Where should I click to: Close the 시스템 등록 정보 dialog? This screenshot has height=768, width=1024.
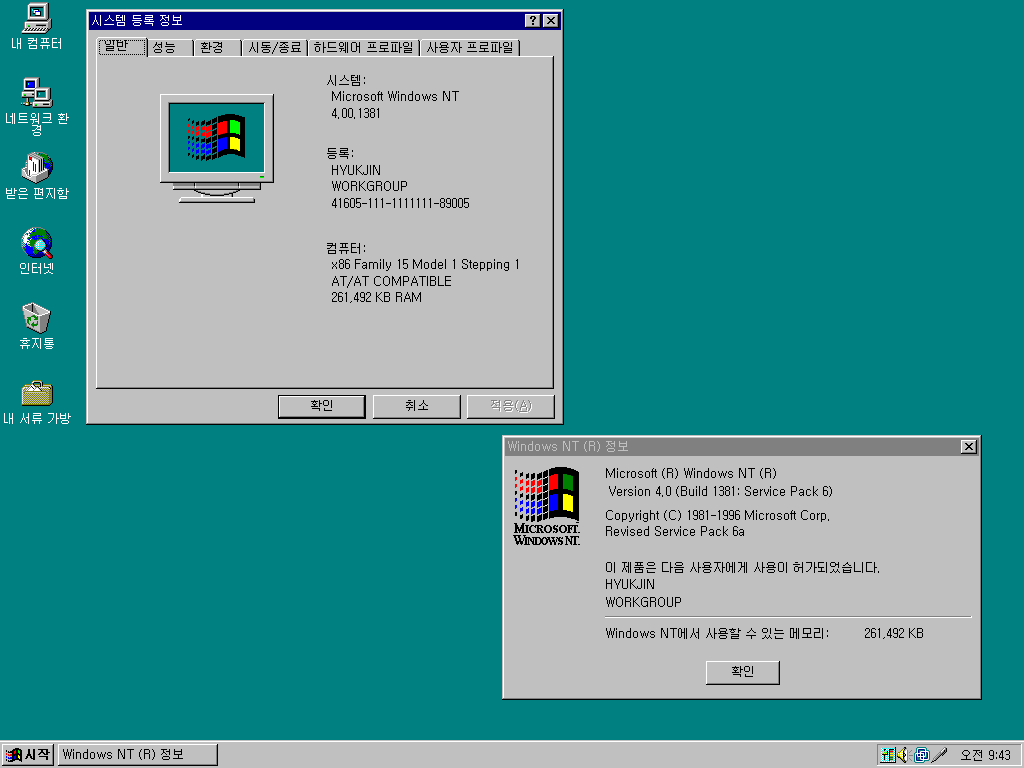(551, 20)
